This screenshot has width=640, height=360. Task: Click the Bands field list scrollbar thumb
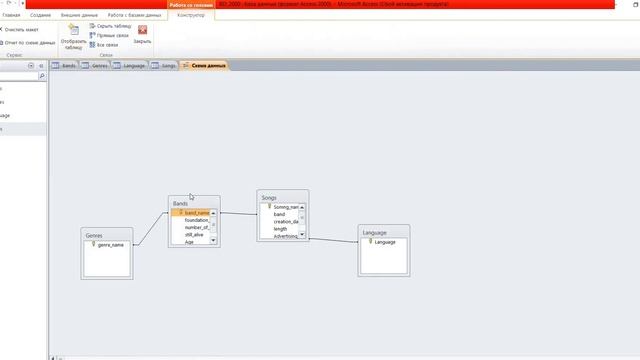point(213,224)
